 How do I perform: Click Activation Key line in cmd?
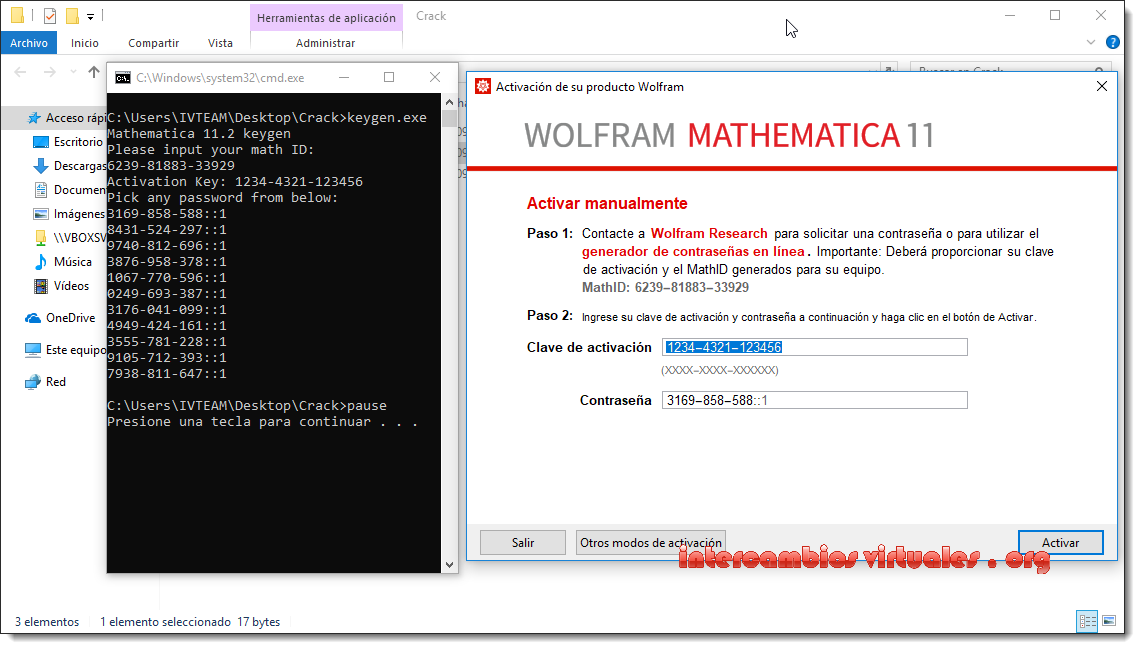(235, 182)
